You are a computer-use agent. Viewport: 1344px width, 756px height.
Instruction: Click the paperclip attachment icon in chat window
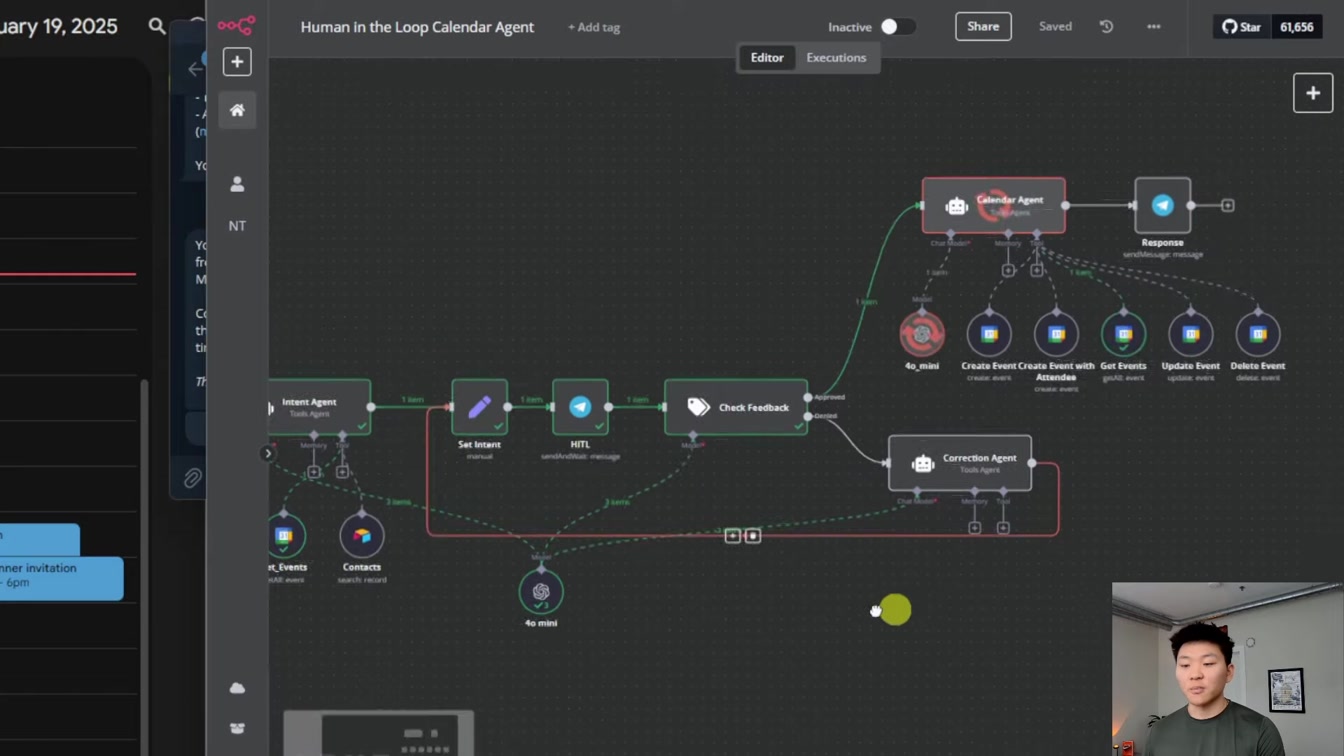[x=192, y=478]
